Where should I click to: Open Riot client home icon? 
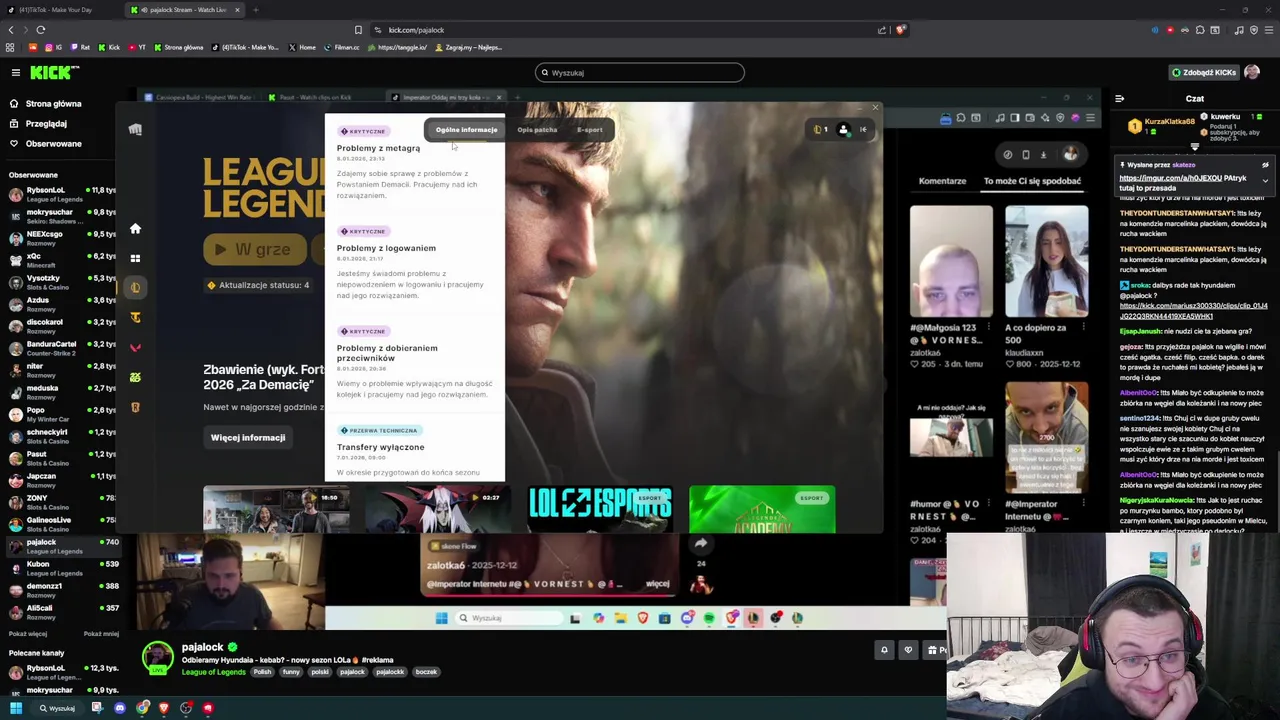pos(135,229)
